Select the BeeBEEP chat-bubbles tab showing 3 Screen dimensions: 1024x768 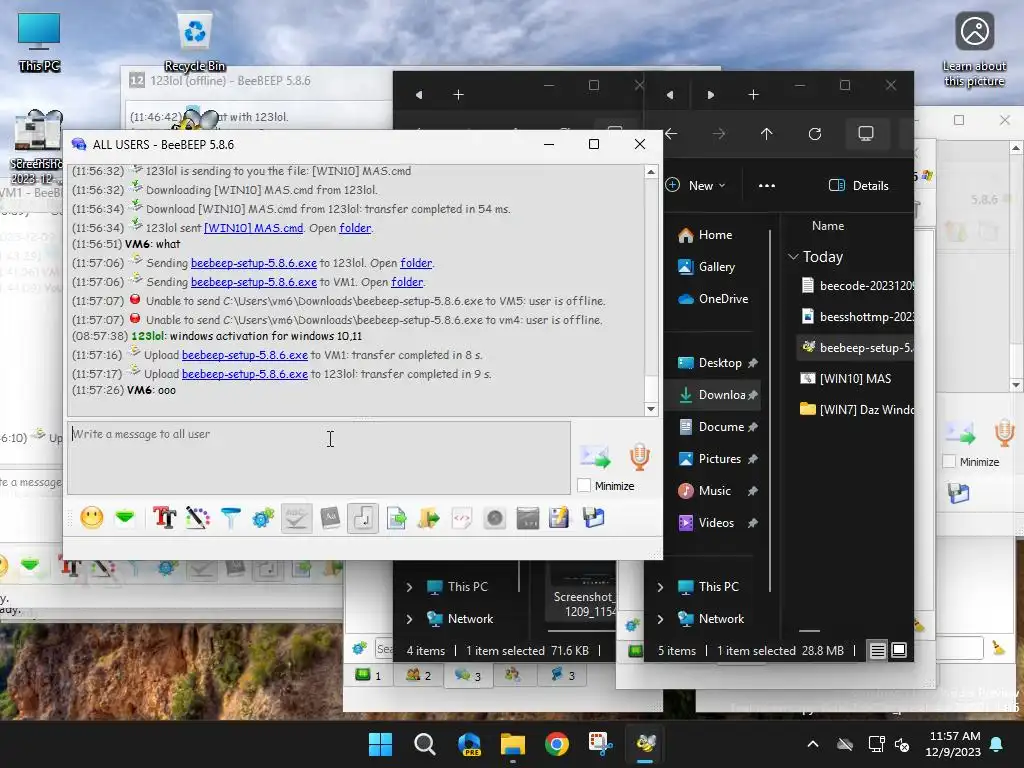pyautogui.click(x=468, y=675)
